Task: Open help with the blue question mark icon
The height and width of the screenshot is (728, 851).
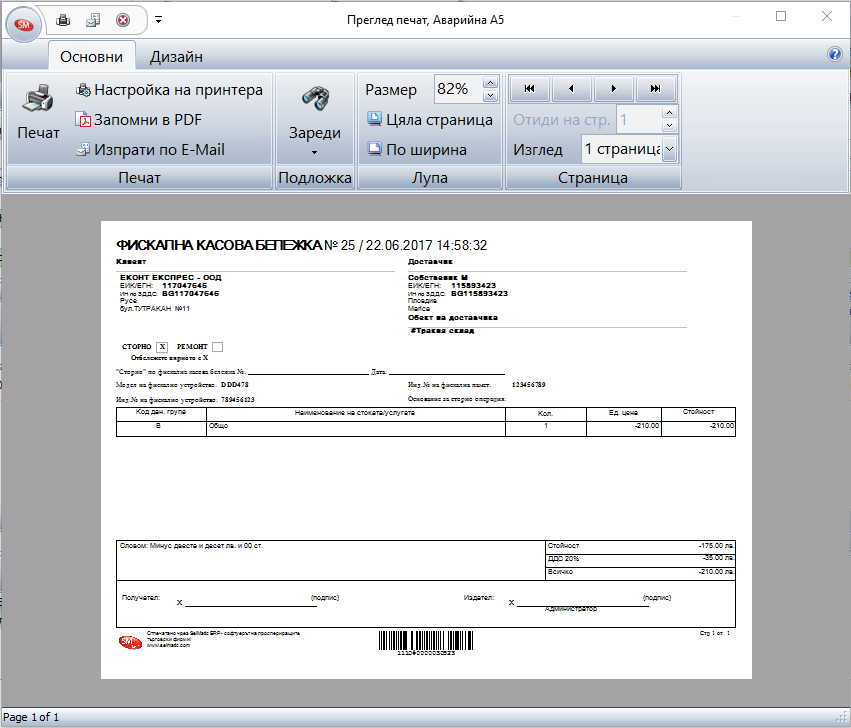Action: tap(835, 54)
